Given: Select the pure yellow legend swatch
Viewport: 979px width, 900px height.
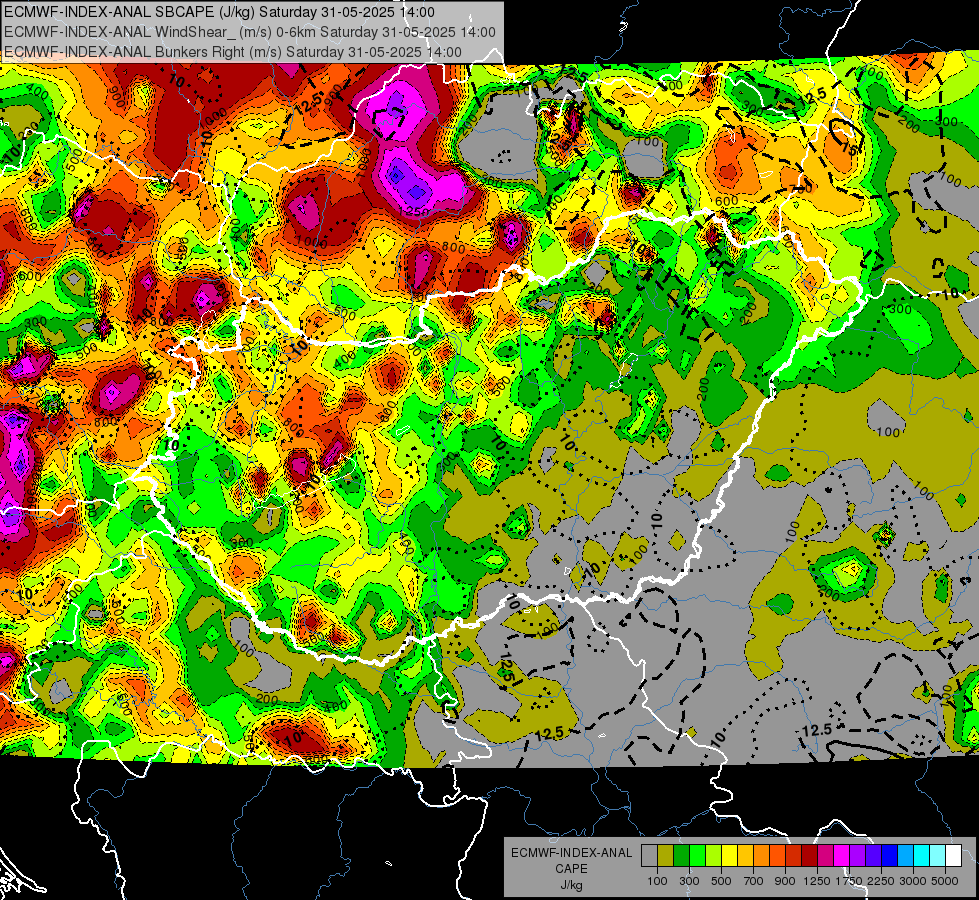Looking at the screenshot, I should pos(729,855).
